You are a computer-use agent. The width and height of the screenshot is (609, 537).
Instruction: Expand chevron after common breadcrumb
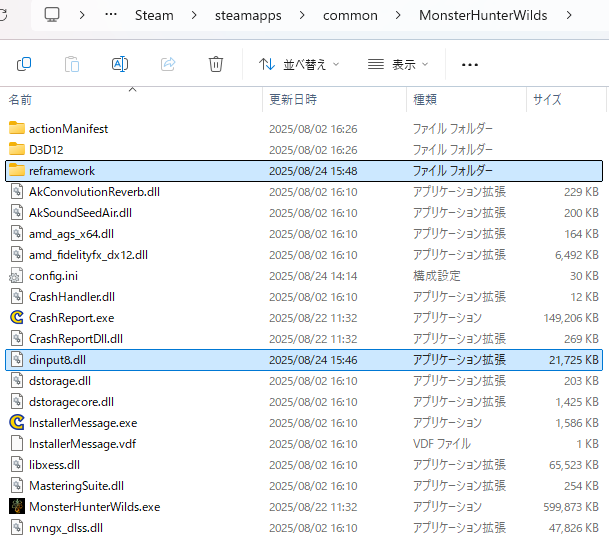398,15
